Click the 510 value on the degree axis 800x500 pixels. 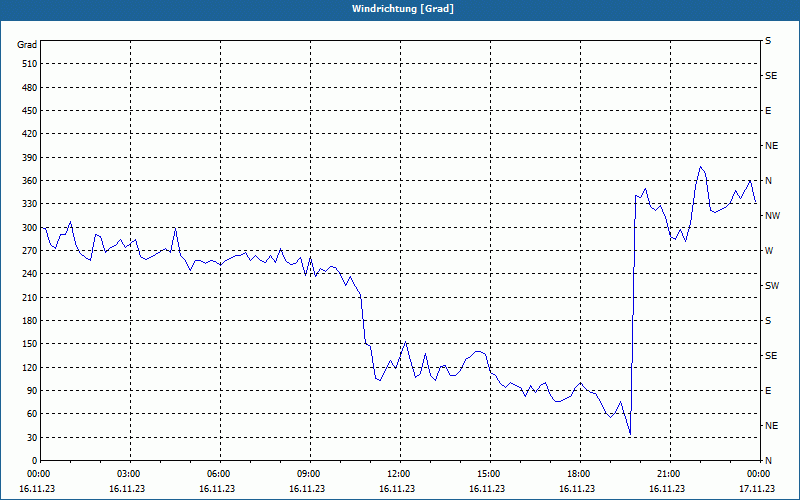tap(30, 64)
